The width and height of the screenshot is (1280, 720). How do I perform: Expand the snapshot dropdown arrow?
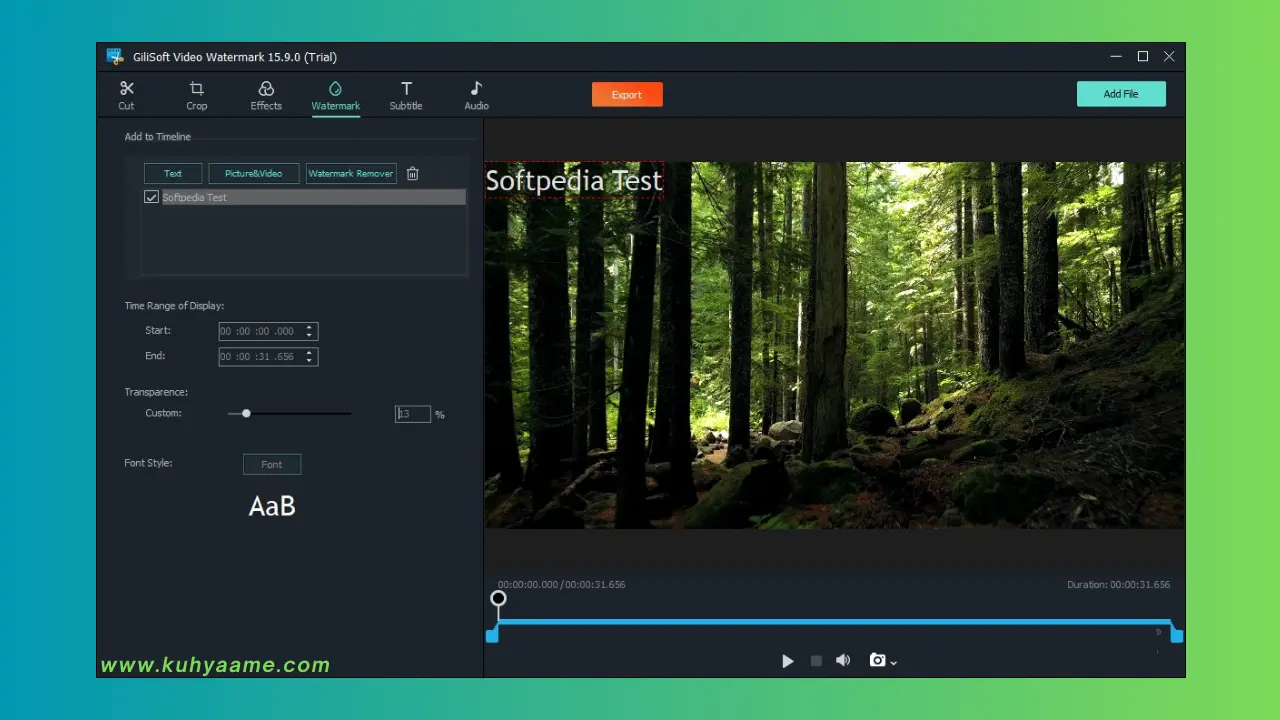pos(893,662)
